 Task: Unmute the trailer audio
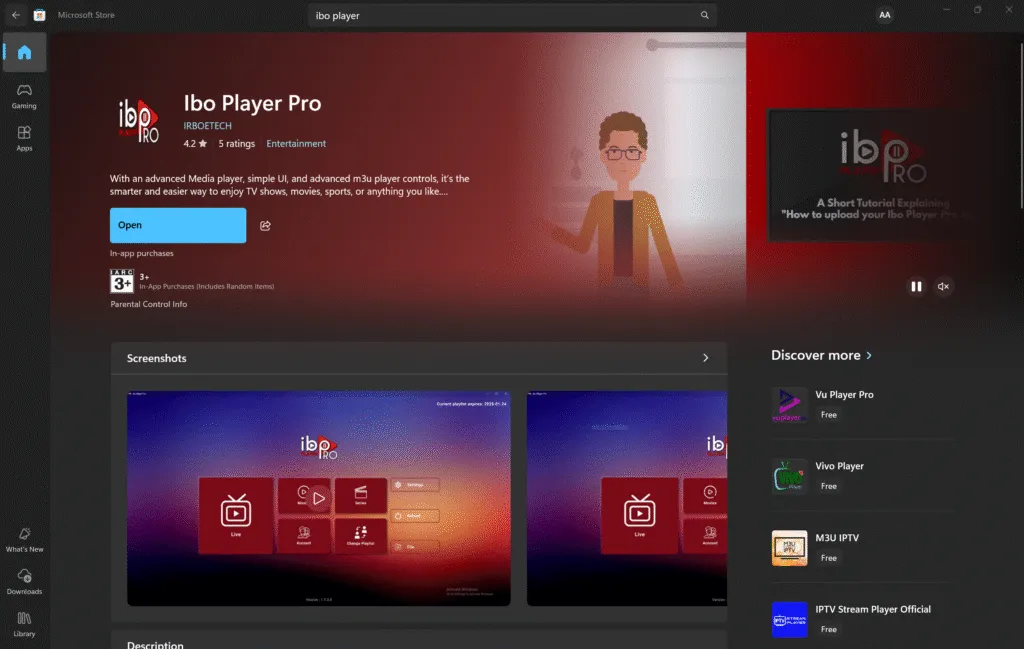coord(943,286)
